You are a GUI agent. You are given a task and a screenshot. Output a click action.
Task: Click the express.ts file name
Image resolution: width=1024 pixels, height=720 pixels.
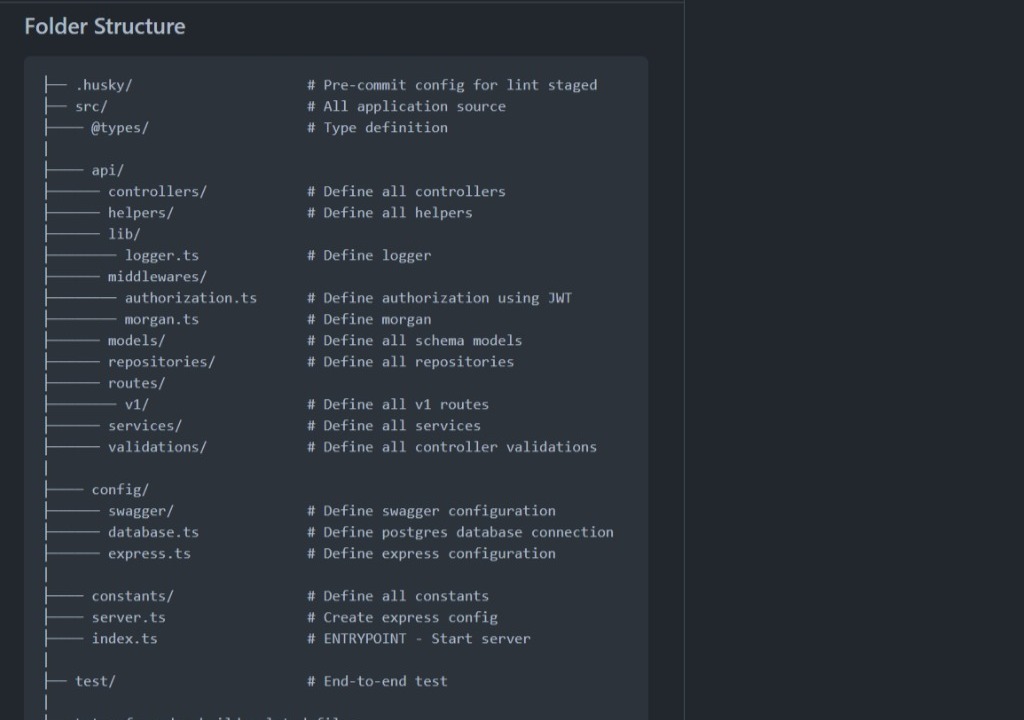point(149,553)
